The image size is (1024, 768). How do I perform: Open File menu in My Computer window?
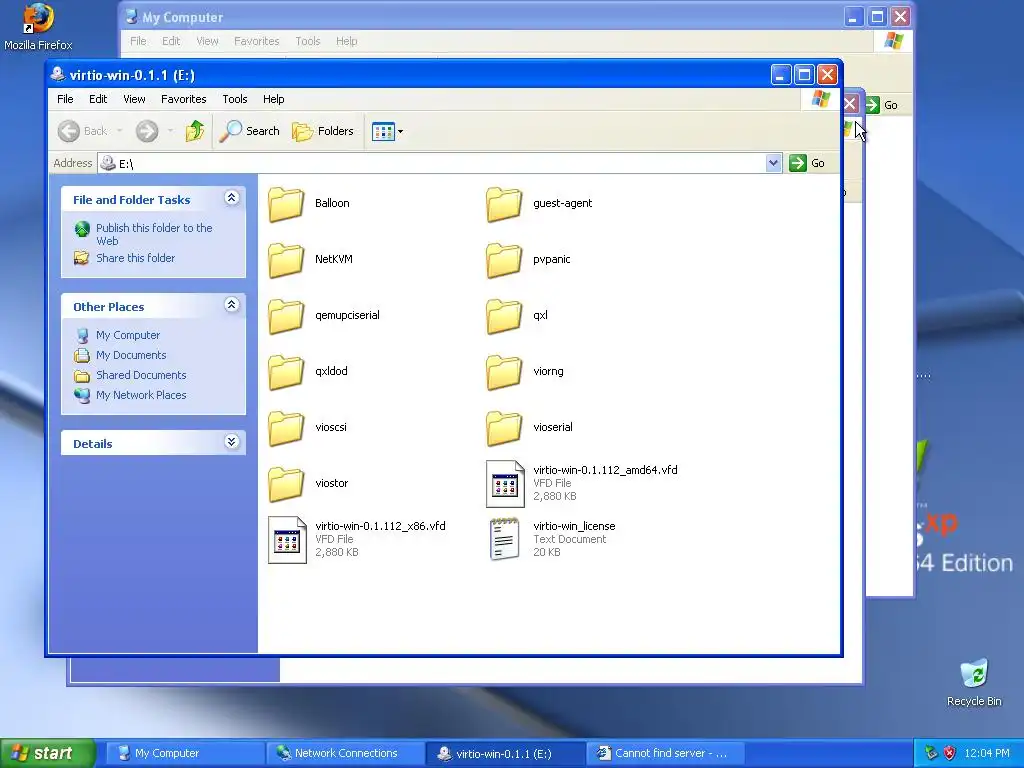[138, 41]
